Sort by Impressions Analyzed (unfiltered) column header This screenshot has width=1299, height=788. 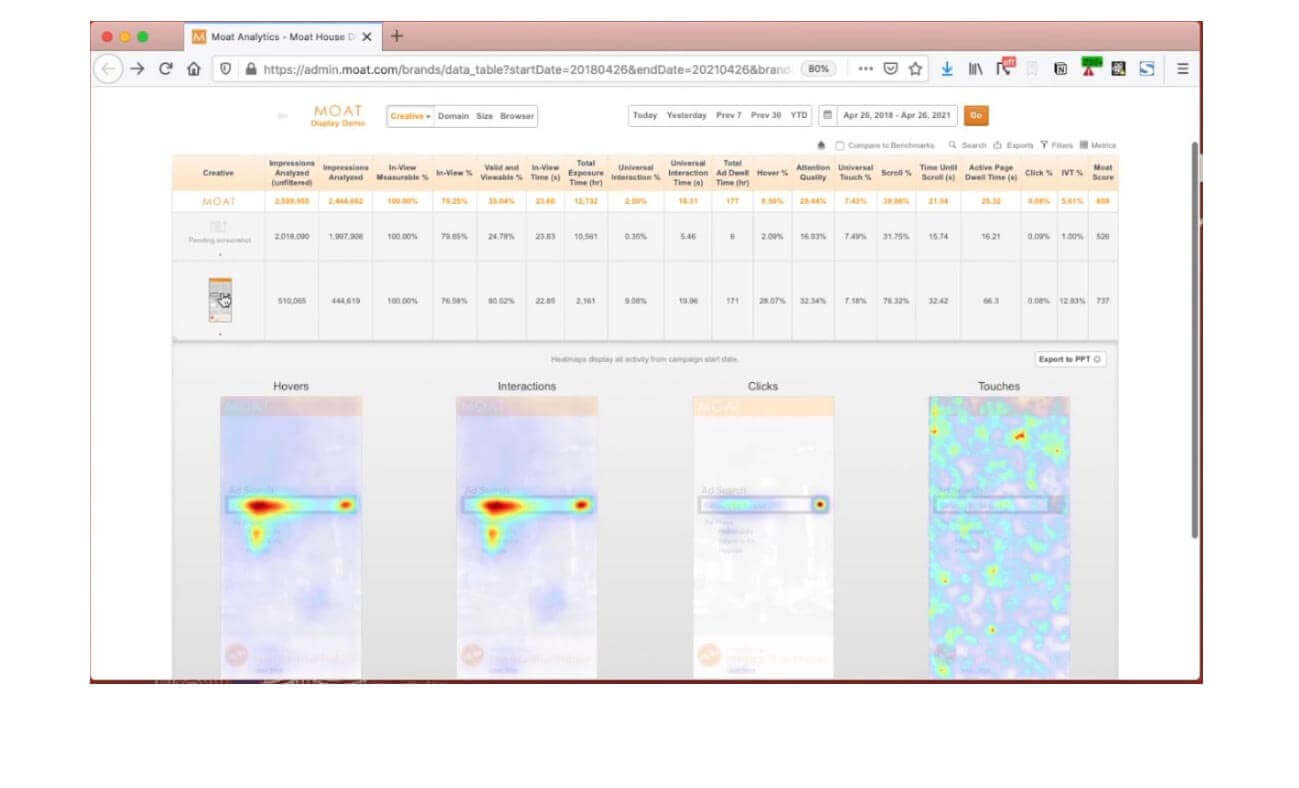coord(292,172)
